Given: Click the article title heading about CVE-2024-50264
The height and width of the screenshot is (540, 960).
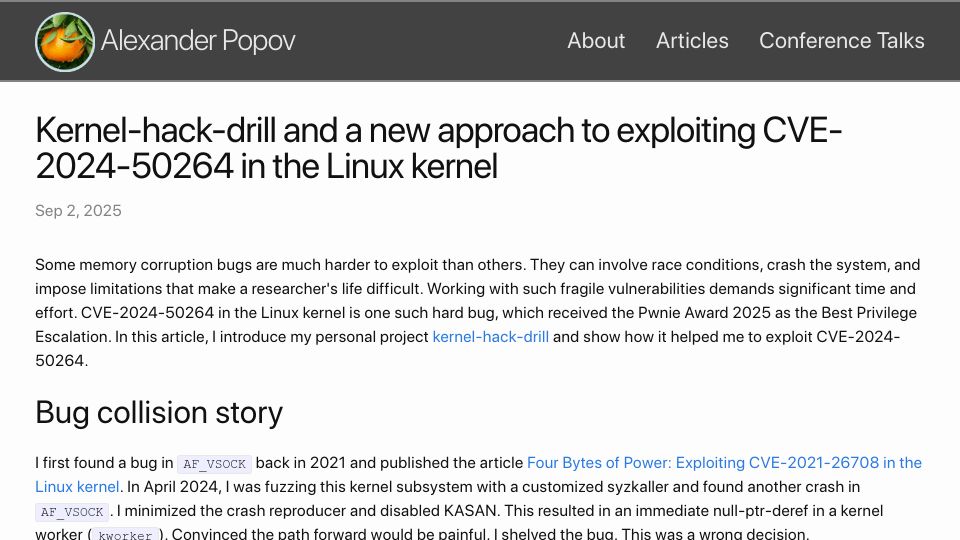Looking at the screenshot, I should point(438,148).
